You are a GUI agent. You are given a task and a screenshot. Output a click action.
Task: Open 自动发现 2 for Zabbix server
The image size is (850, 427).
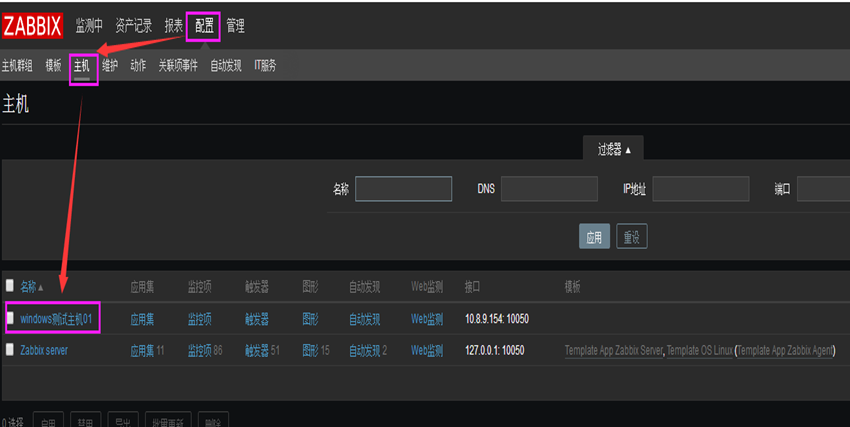[364, 351]
